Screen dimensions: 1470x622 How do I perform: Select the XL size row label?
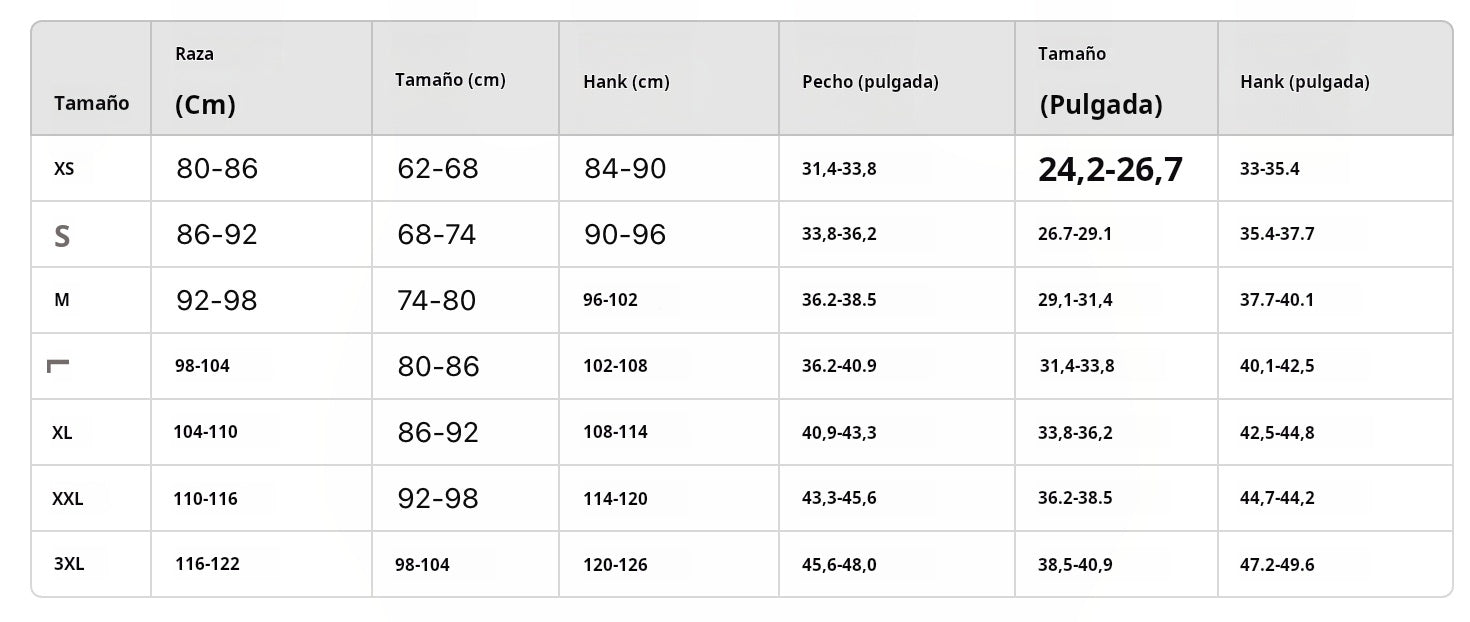click(x=62, y=433)
